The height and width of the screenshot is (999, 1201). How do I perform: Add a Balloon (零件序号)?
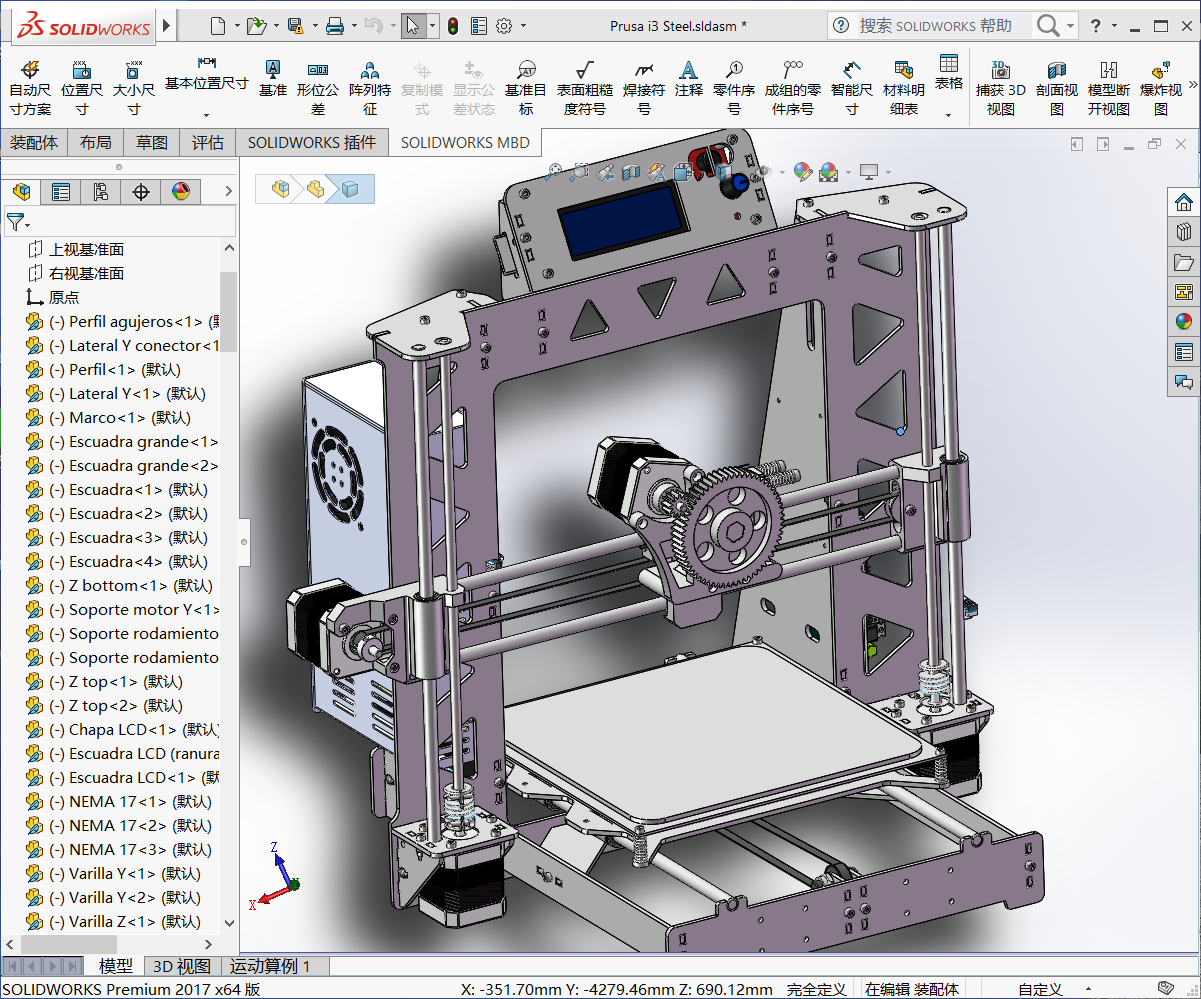[734, 87]
